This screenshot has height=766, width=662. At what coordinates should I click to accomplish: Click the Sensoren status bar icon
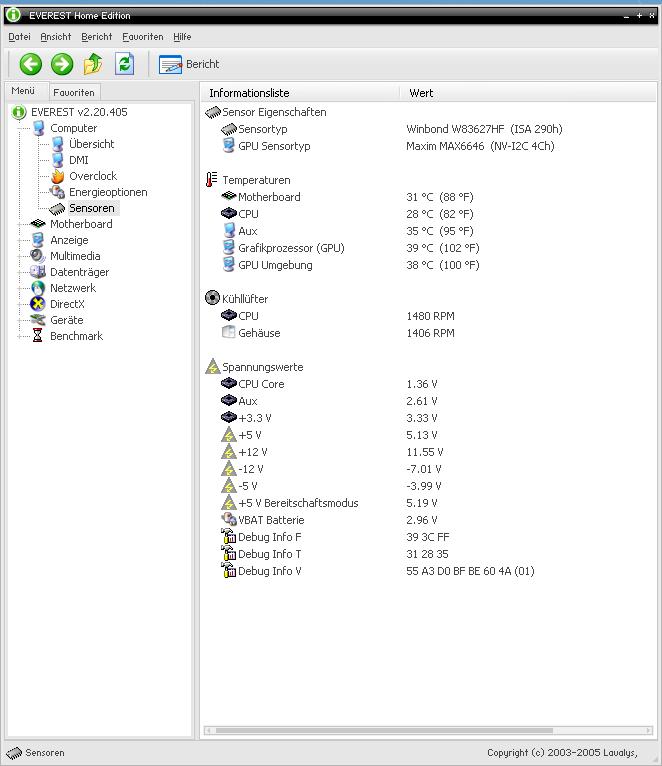[14, 753]
